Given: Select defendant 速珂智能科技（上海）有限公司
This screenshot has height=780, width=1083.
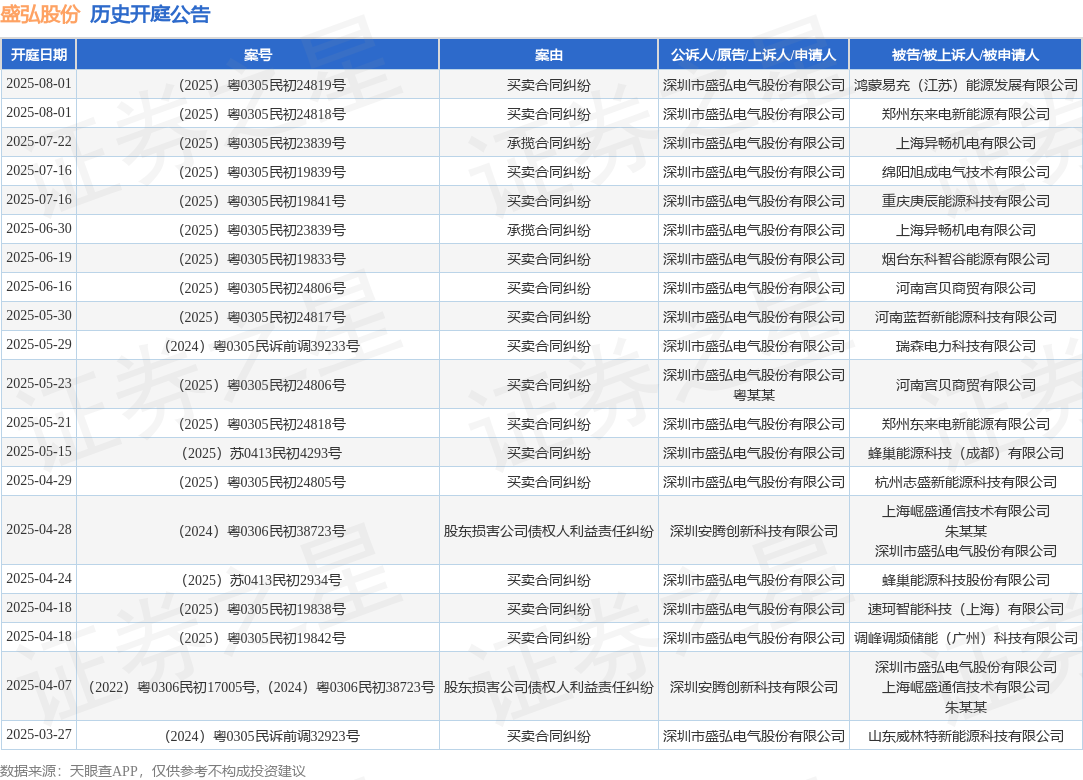Looking at the screenshot, I should click(x=966, y=609).
